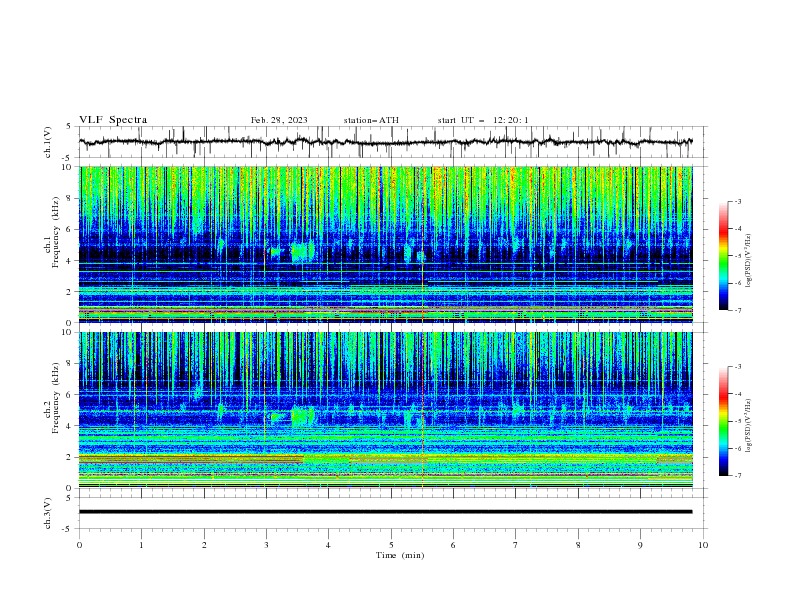Click the "5" tick on ch.3(V) axis
Screen dimensions: 792x612
(x=69, y=497)
